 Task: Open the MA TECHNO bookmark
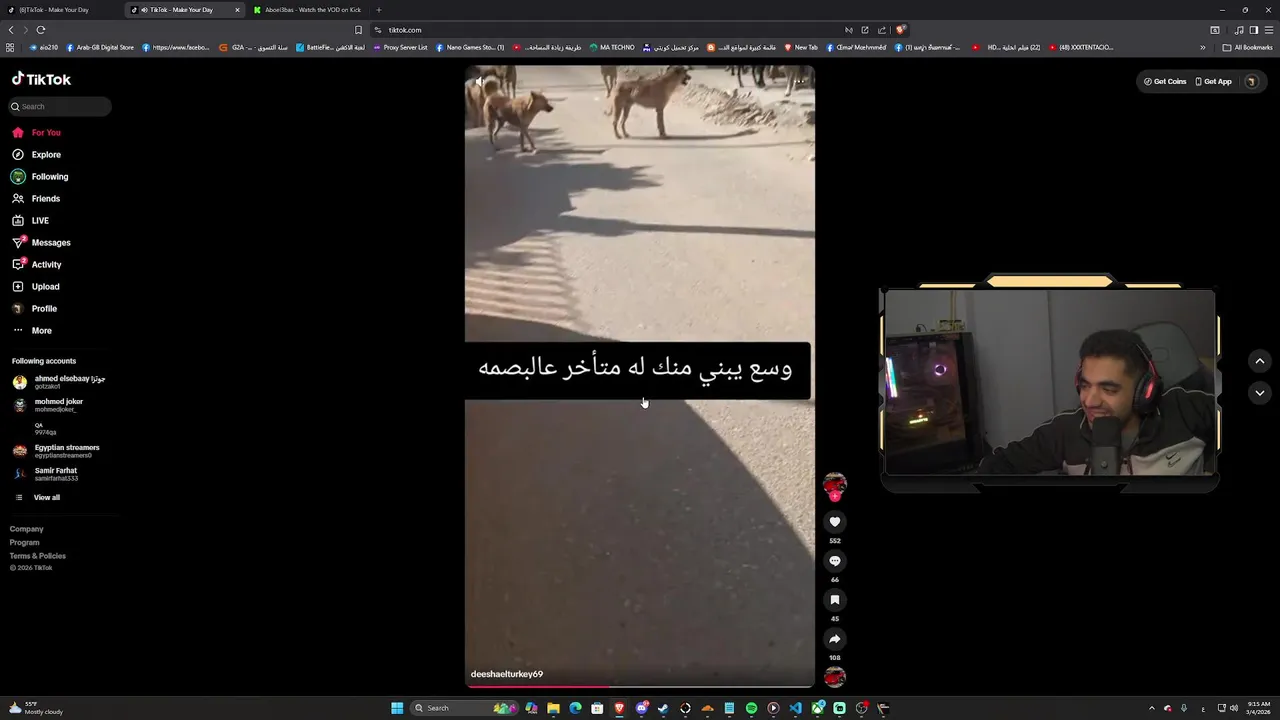pos(612,47)
